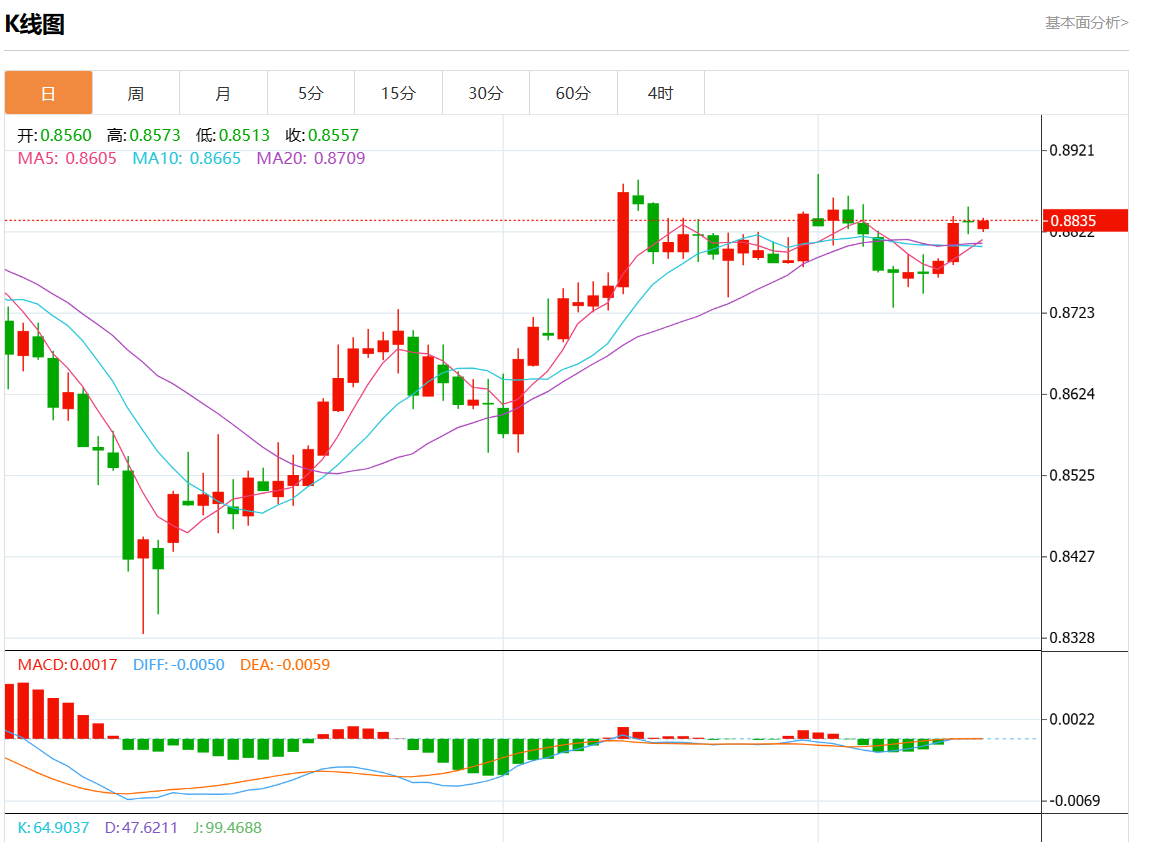Click the DIFF:-0.0050 indicator label

click(x=179, y=664)
